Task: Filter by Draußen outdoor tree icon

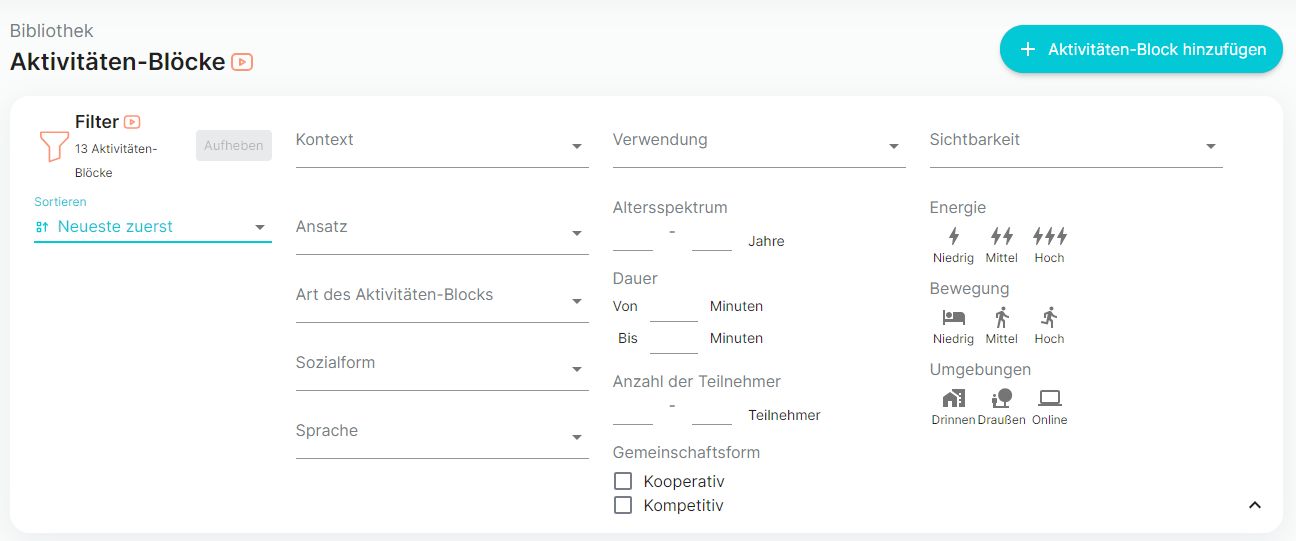Action: (x=1001, y=398)
